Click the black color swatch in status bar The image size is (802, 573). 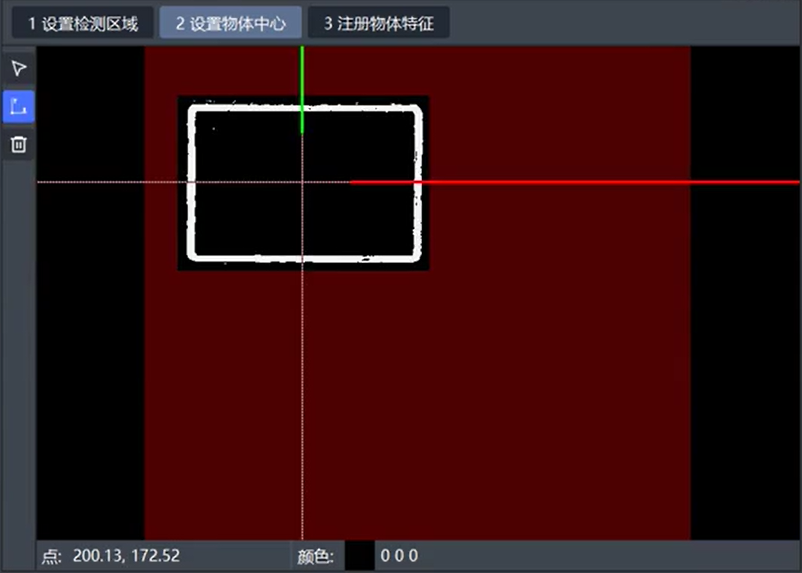pos(360,556)
